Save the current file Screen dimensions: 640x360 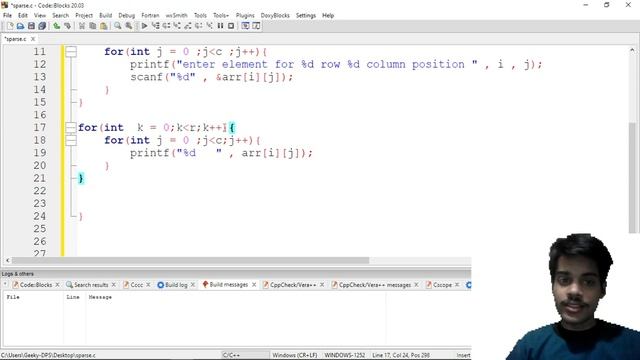pos(31,26)
